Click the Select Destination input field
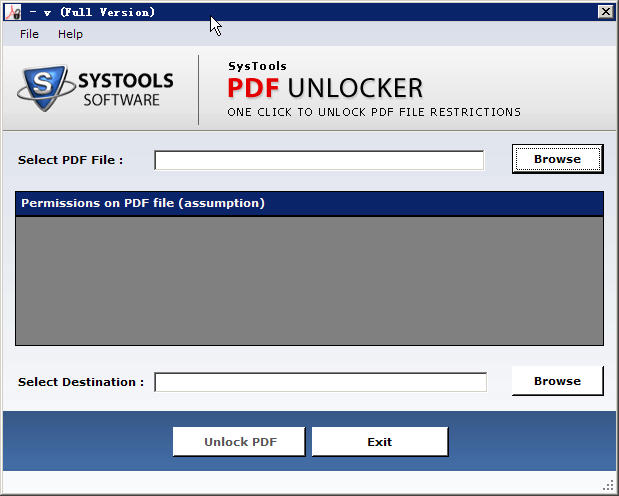 320,382
